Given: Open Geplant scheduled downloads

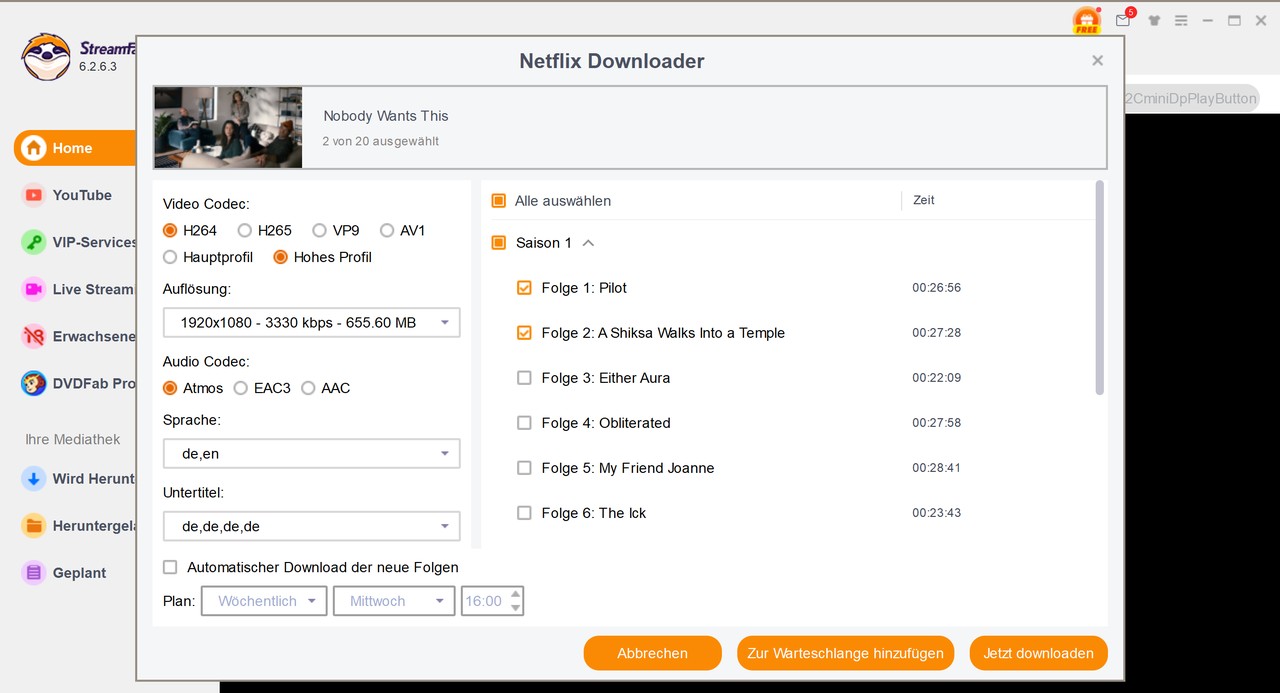Looking at the screenshot, I should pos(80,572).
